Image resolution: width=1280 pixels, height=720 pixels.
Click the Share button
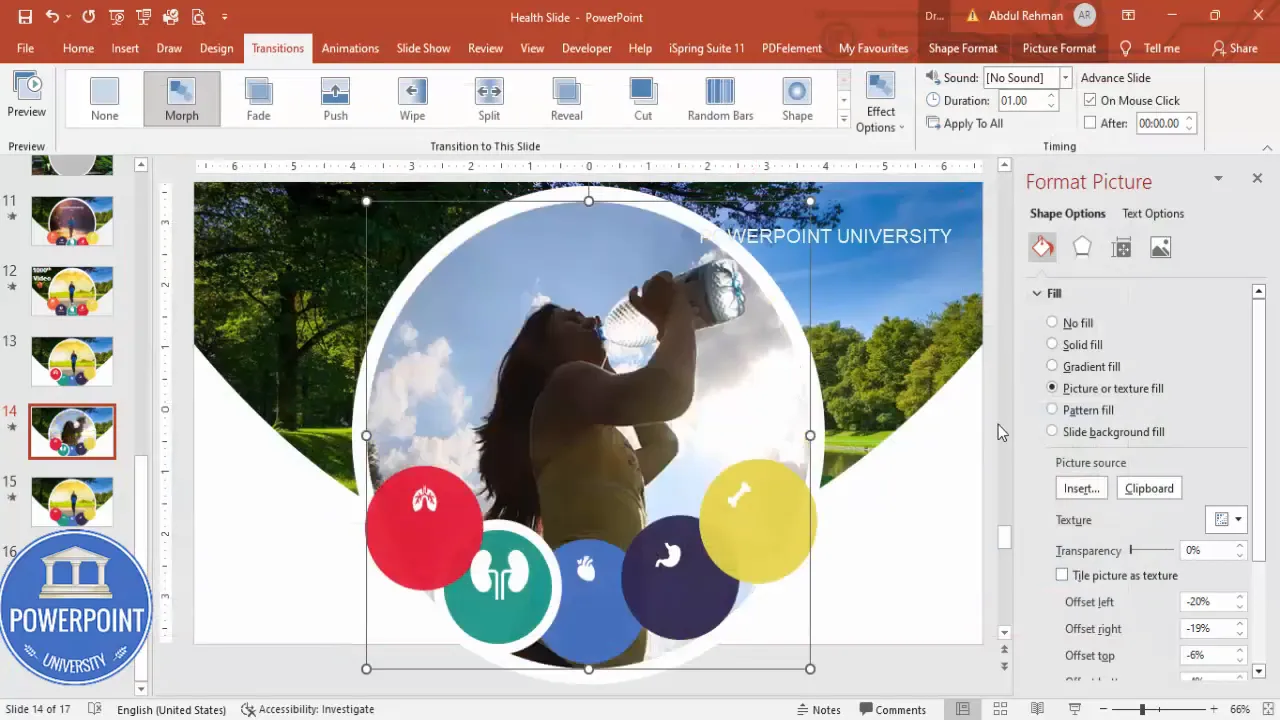1234,48
